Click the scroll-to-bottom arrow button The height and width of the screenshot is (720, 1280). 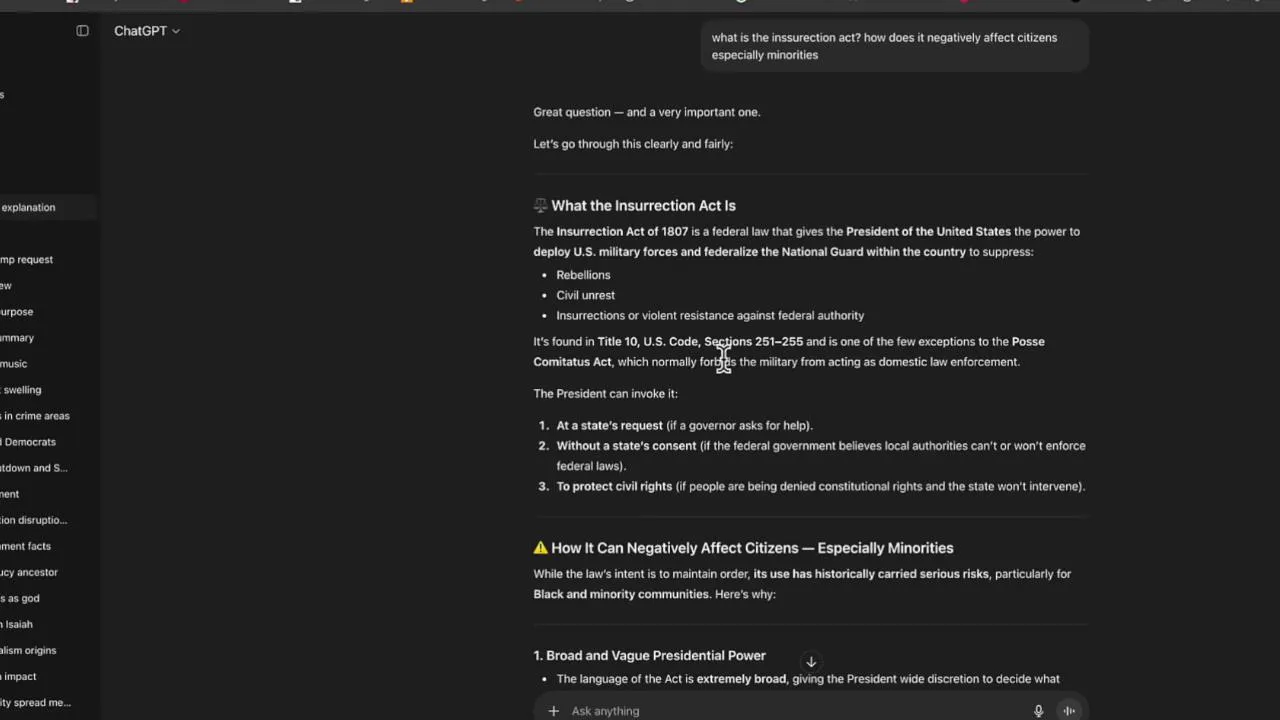(x=811, y=662)
